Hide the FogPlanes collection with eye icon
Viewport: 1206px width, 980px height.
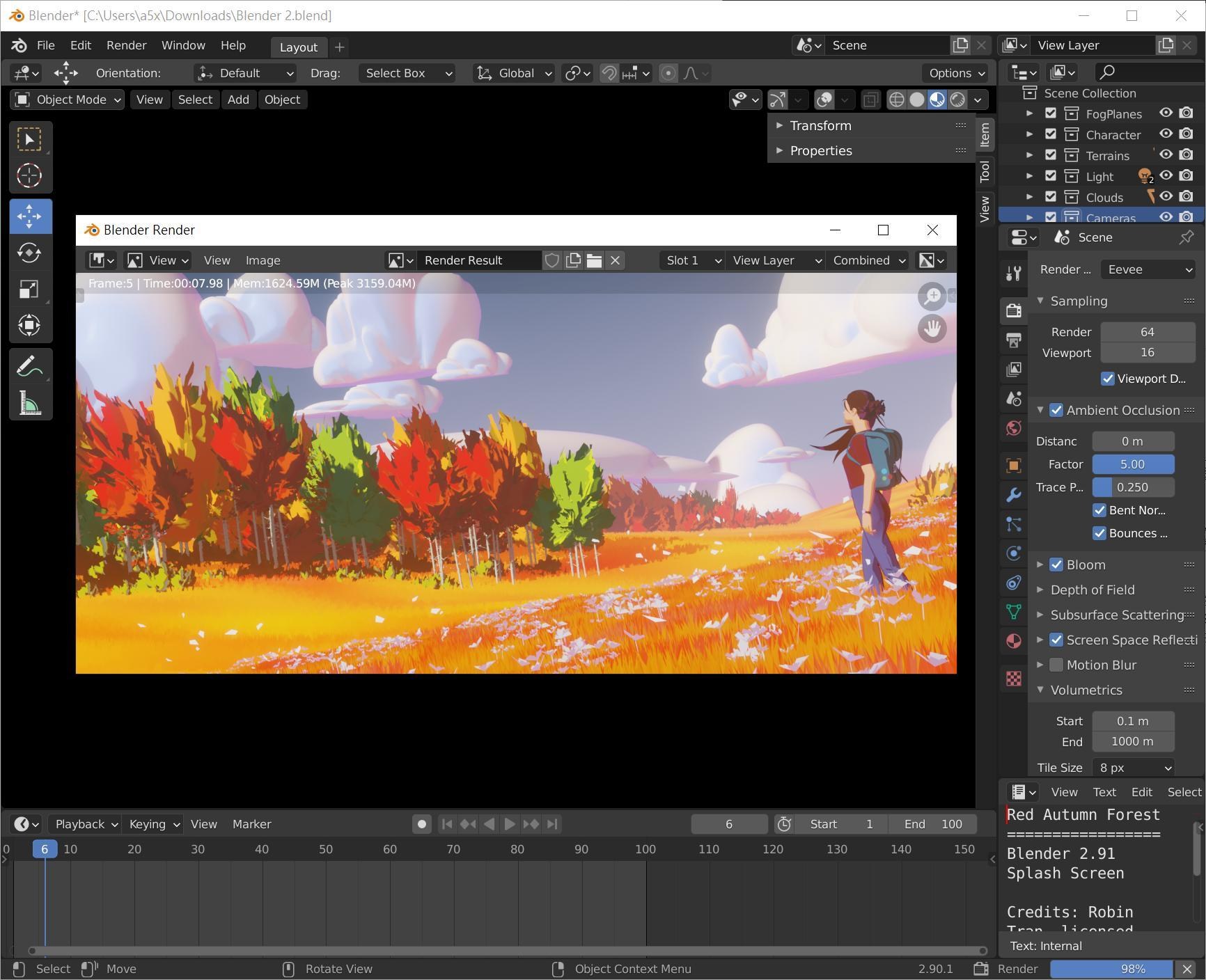(1166, 113)
